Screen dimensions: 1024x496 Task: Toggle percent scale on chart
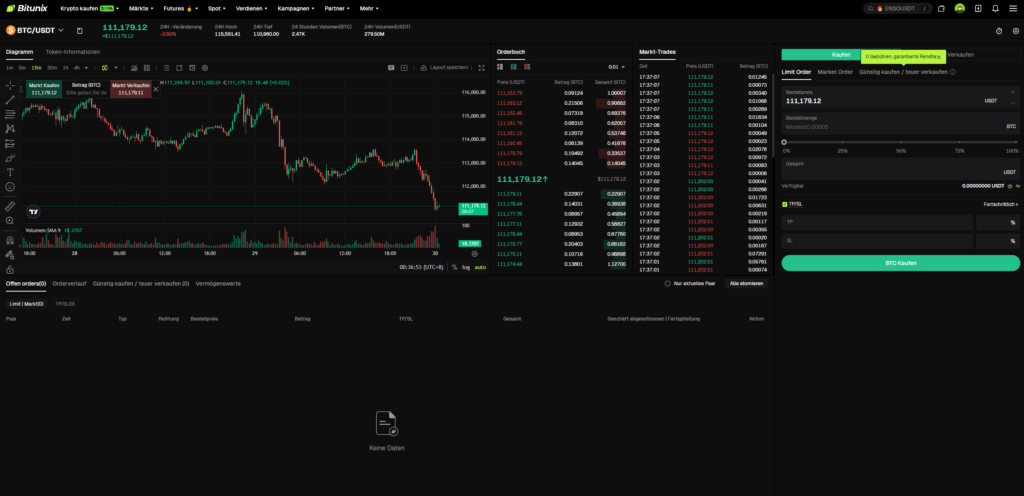455,267
